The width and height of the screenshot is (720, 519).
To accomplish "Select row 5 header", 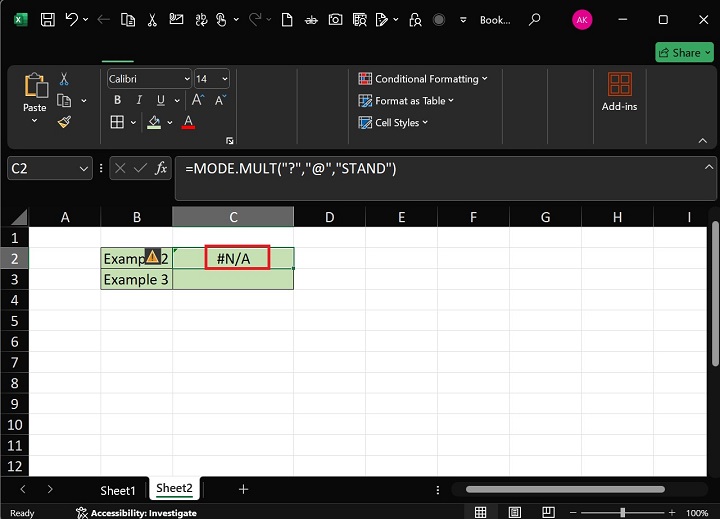I will pyautogui.click(x=15, y=321).
